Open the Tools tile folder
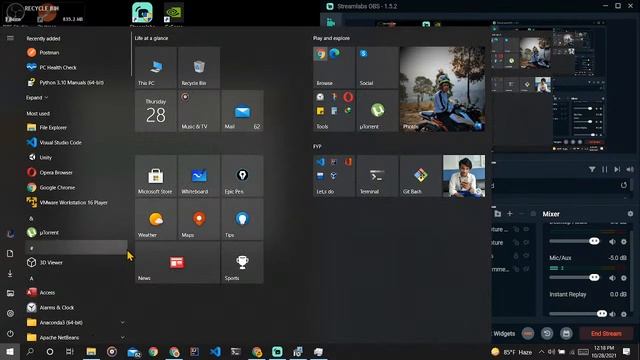This screenshot has width=640, height=360. tap(334, 111)
